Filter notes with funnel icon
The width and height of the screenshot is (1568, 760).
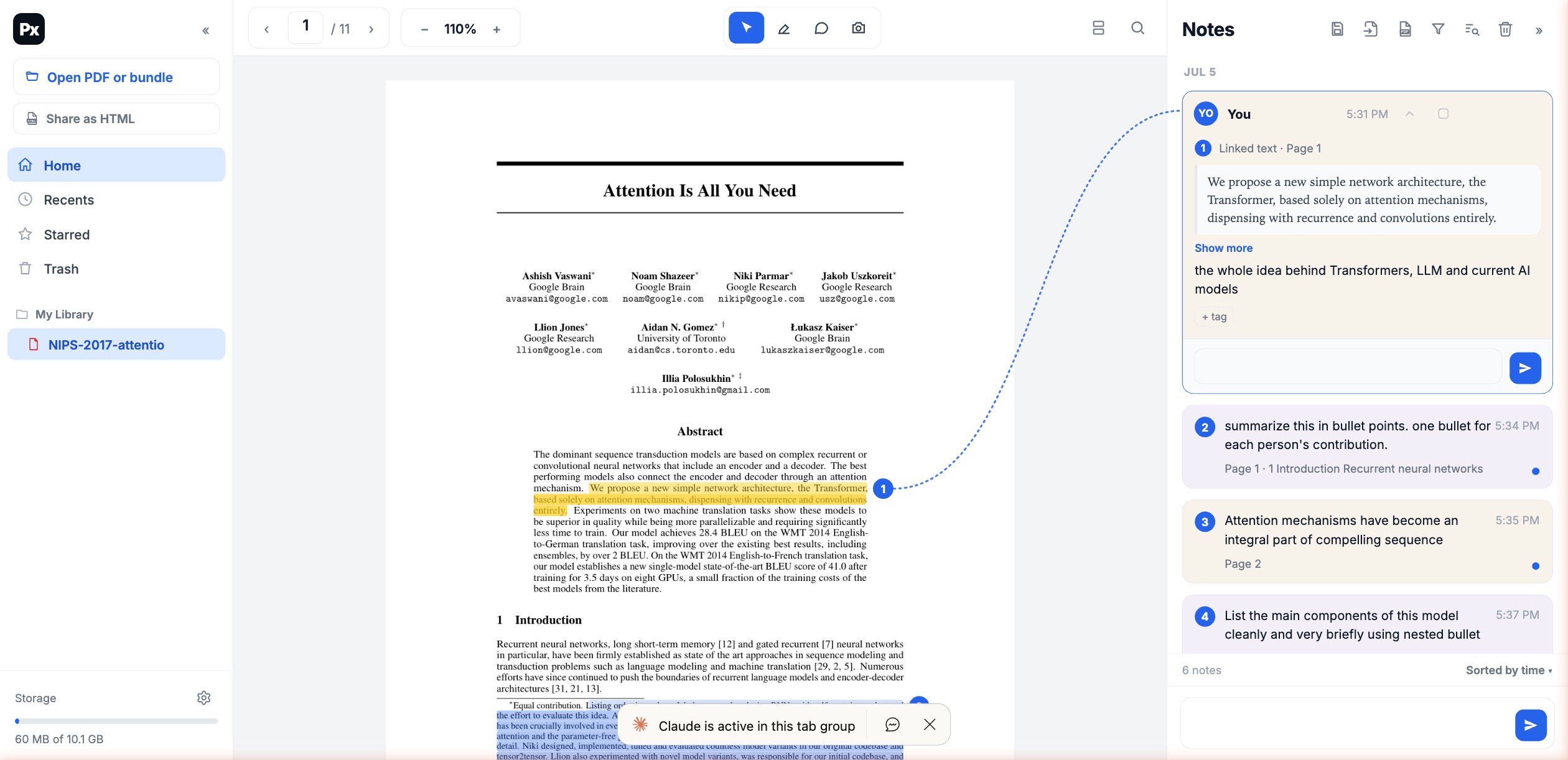click(1438, 29)
